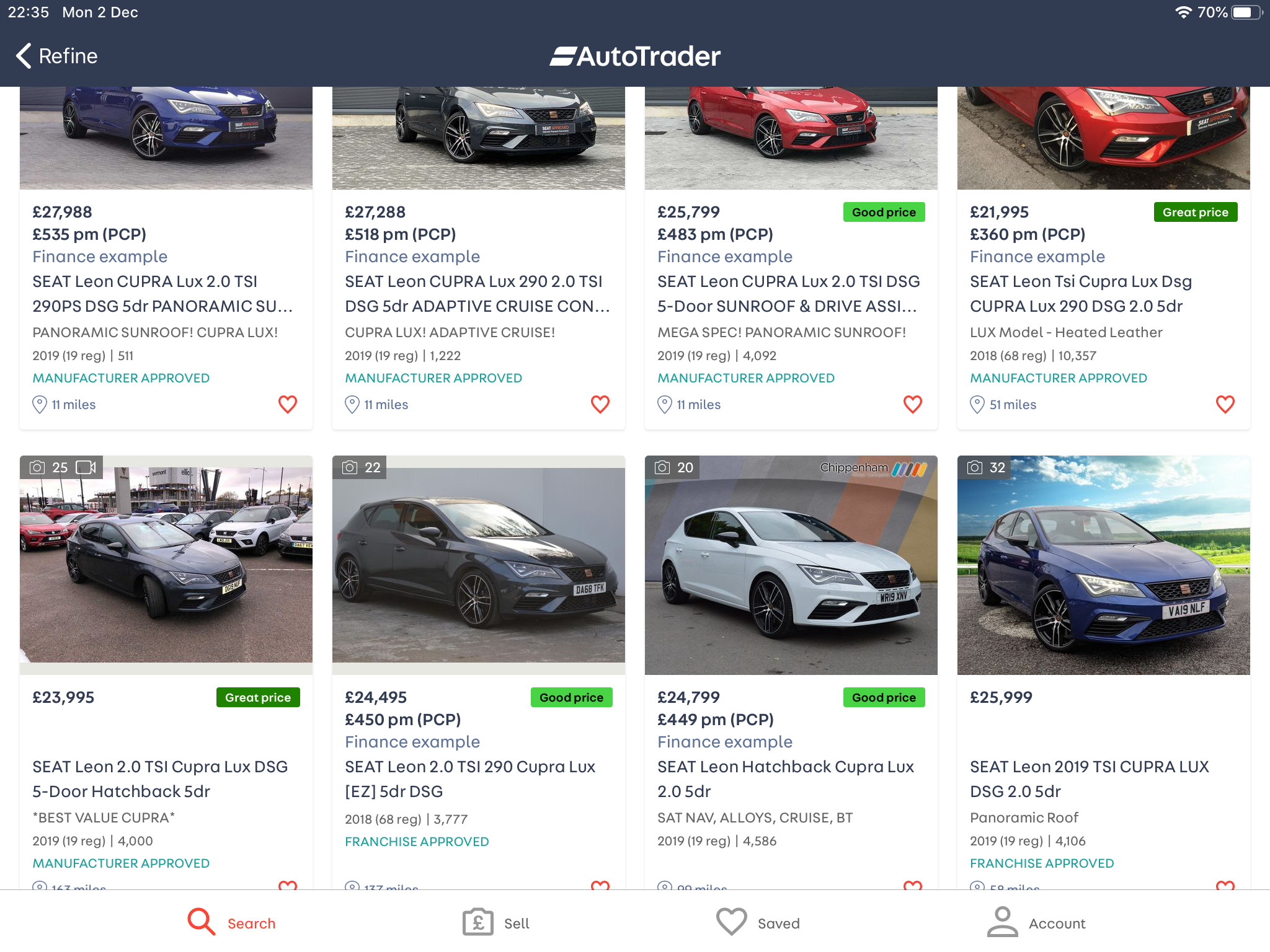
Task: Open the Account tab person icon
Action: click(1003, 922)
